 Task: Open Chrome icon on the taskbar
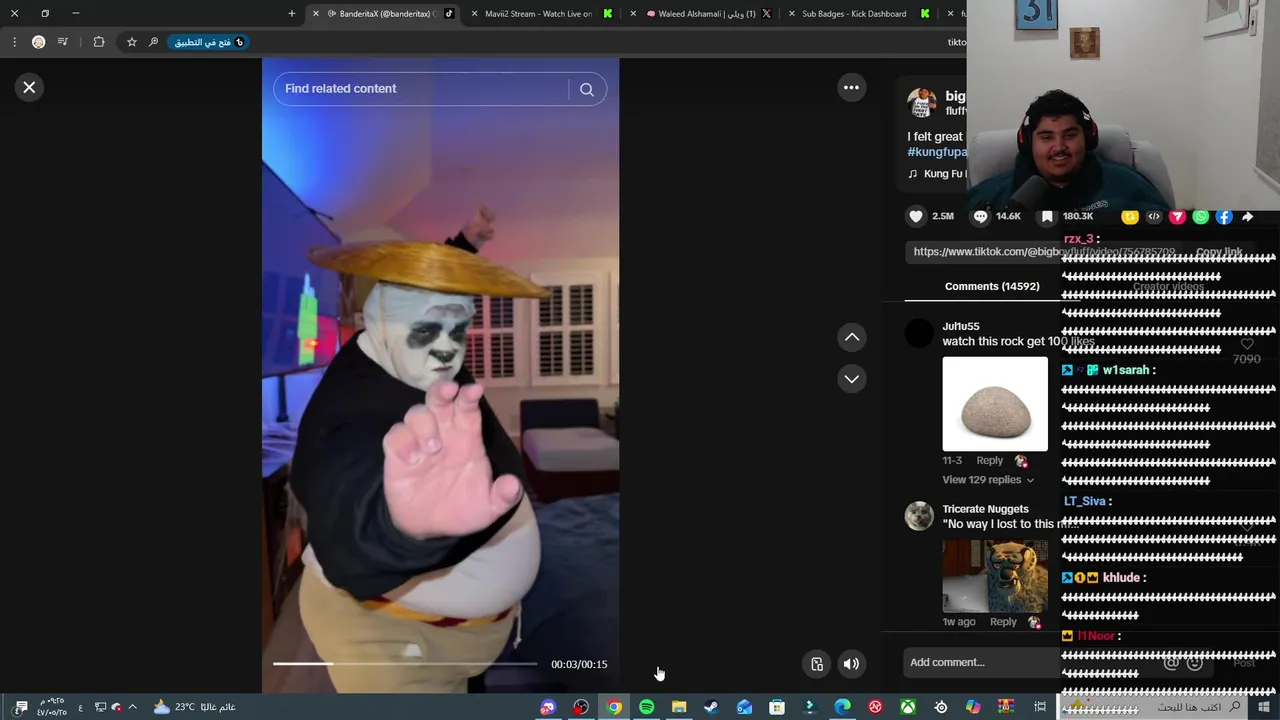coord(614,707)
